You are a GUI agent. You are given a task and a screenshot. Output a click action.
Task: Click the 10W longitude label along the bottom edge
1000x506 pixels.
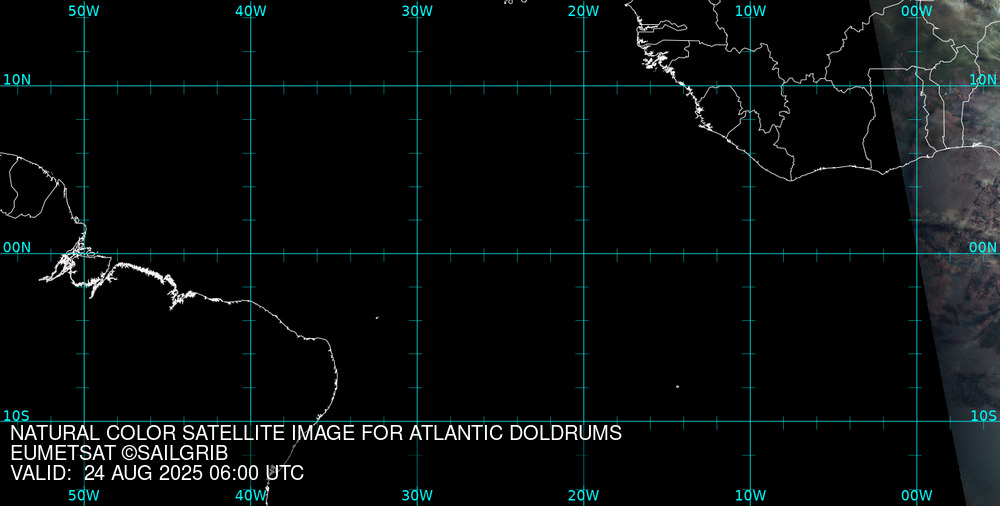coord(750,496)
